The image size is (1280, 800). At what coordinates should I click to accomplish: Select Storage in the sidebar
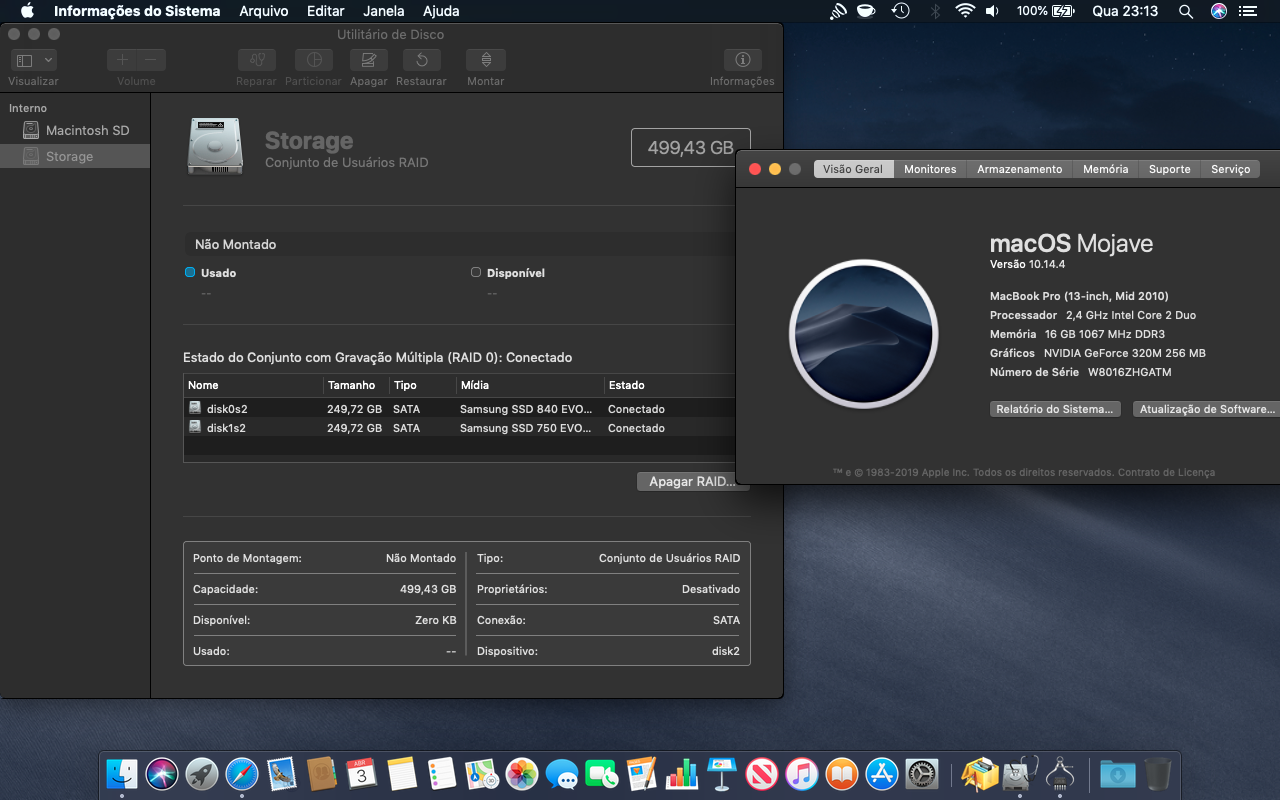point(75,157)
